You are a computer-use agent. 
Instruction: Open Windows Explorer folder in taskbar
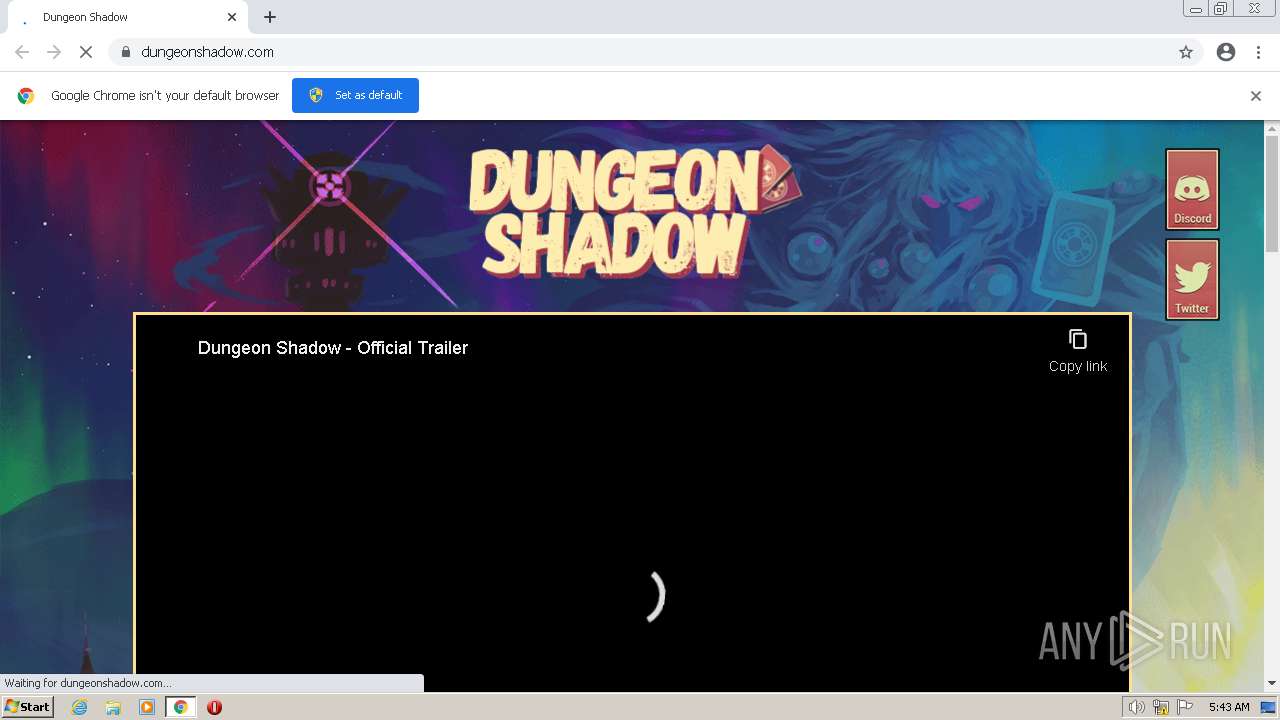coord(113,707)
